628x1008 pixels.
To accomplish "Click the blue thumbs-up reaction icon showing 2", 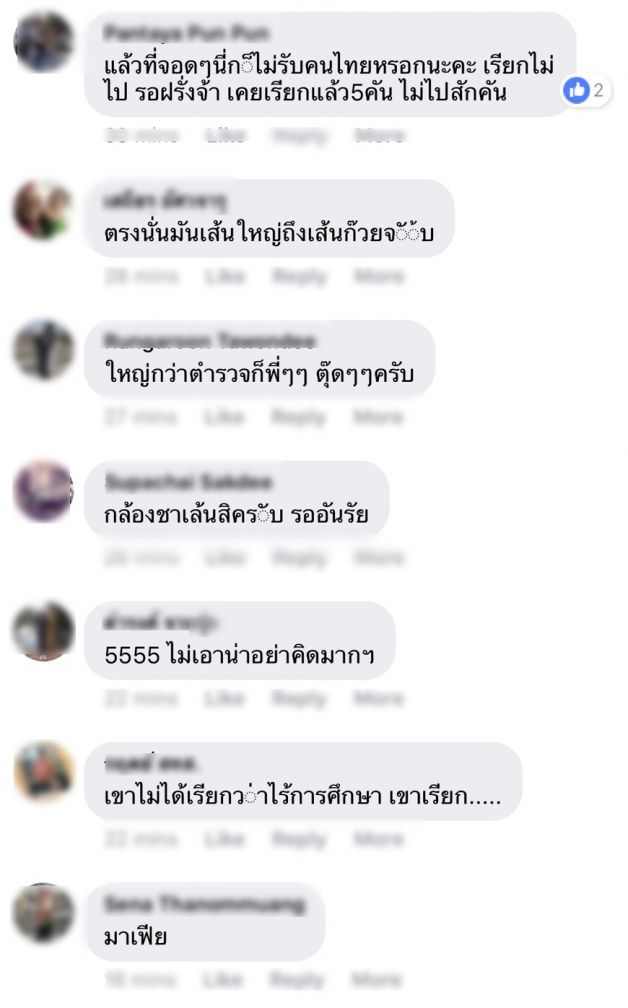I will (577, 90).
